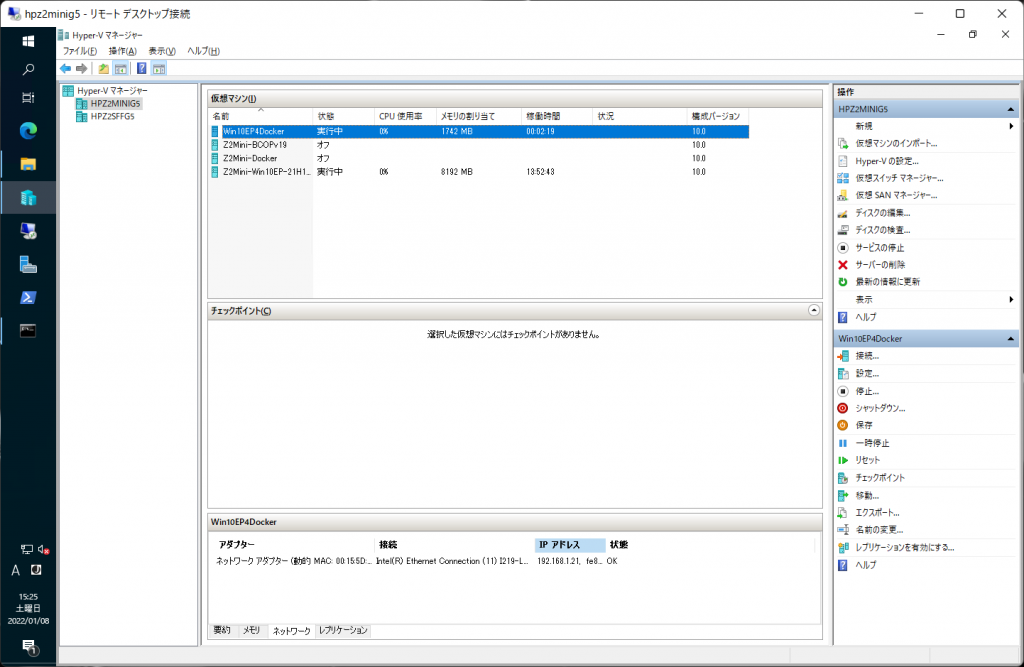Click サーバーの削除 red X action
Image resolution: width=1024 pixels, height=667 pixels.
[x=880, y=265]
